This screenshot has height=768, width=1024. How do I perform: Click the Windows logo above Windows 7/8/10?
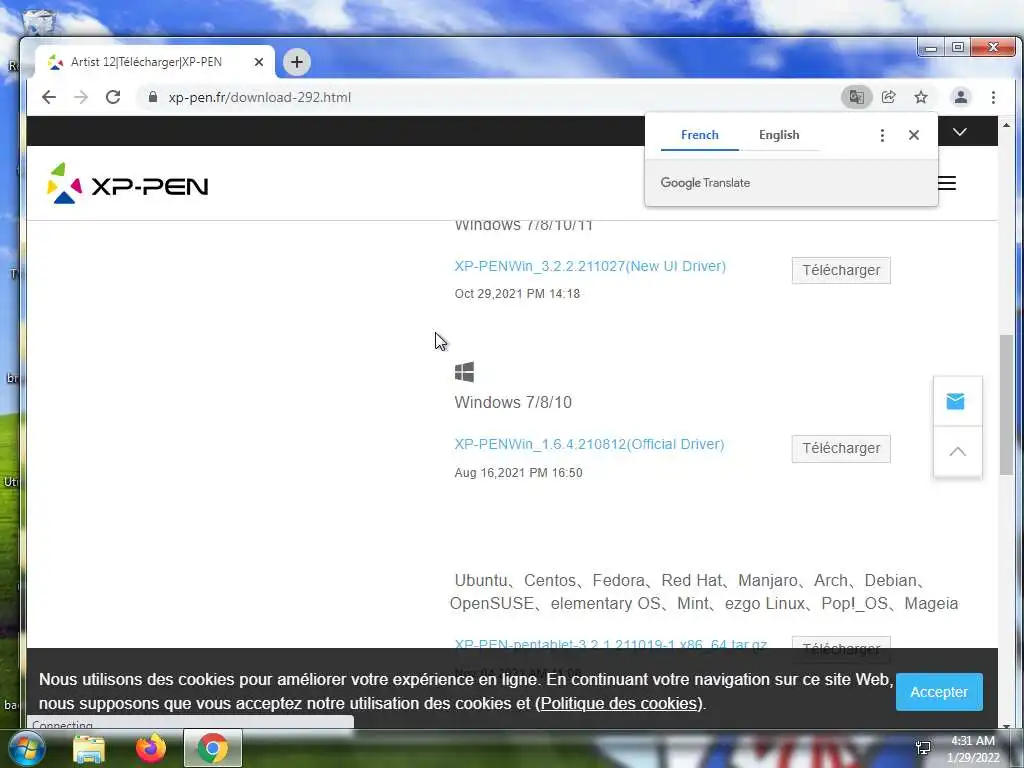464,372
